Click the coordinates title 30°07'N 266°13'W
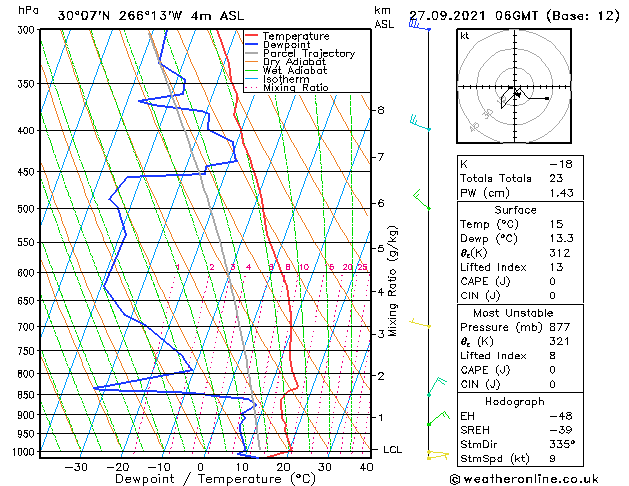629x486 pixels. tap(120, 16)
